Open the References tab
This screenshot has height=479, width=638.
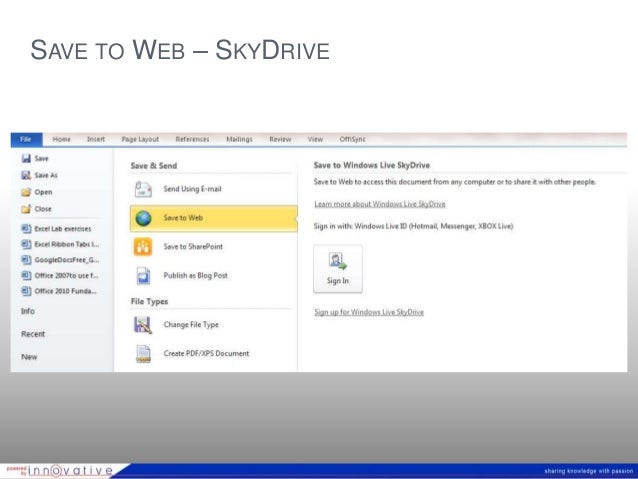pyautogui.click(x=192, y=139)
